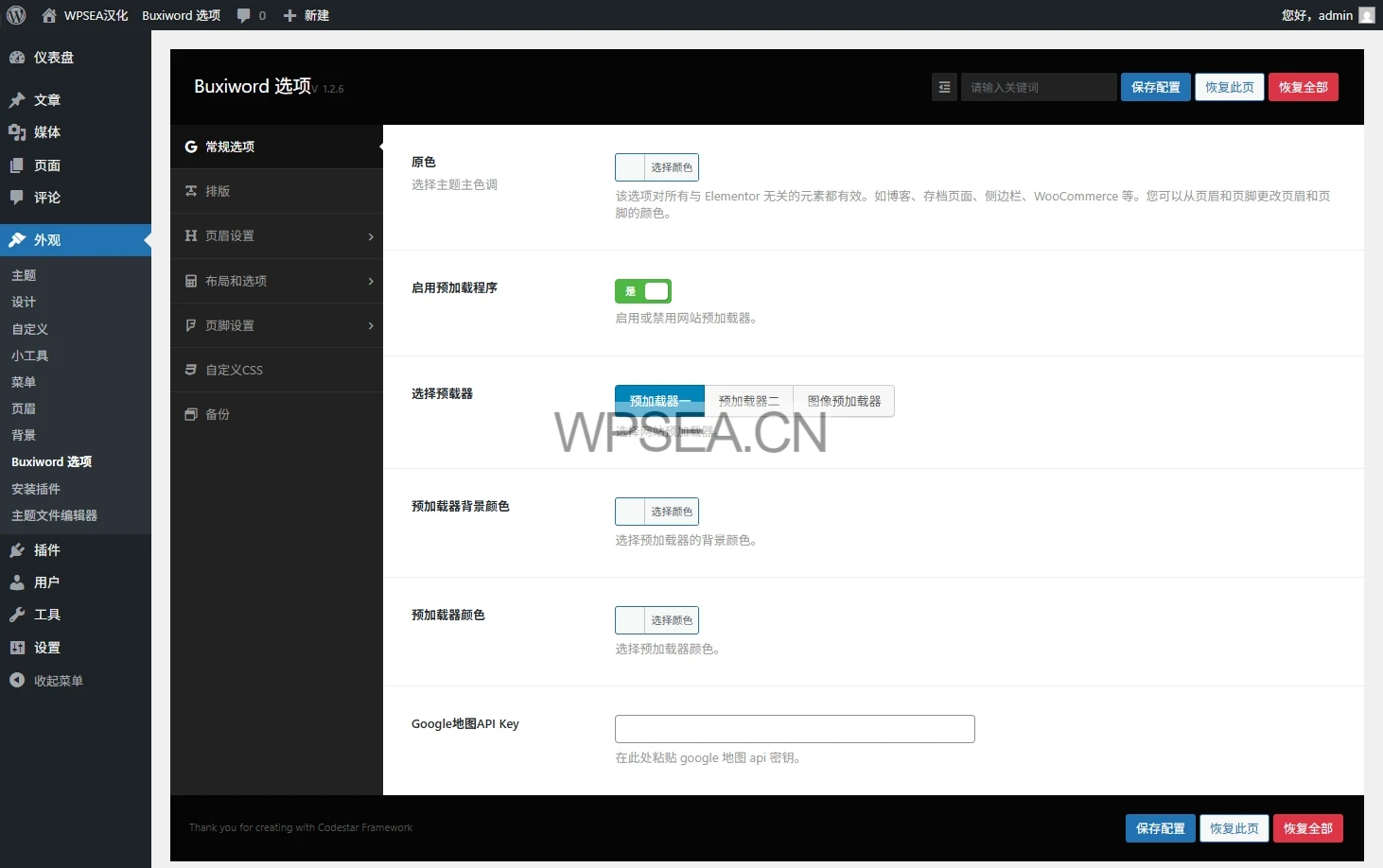The image size is (1383, 868).
Task: Switch to the 排版 tab
Action: click(x=276, y=191)
